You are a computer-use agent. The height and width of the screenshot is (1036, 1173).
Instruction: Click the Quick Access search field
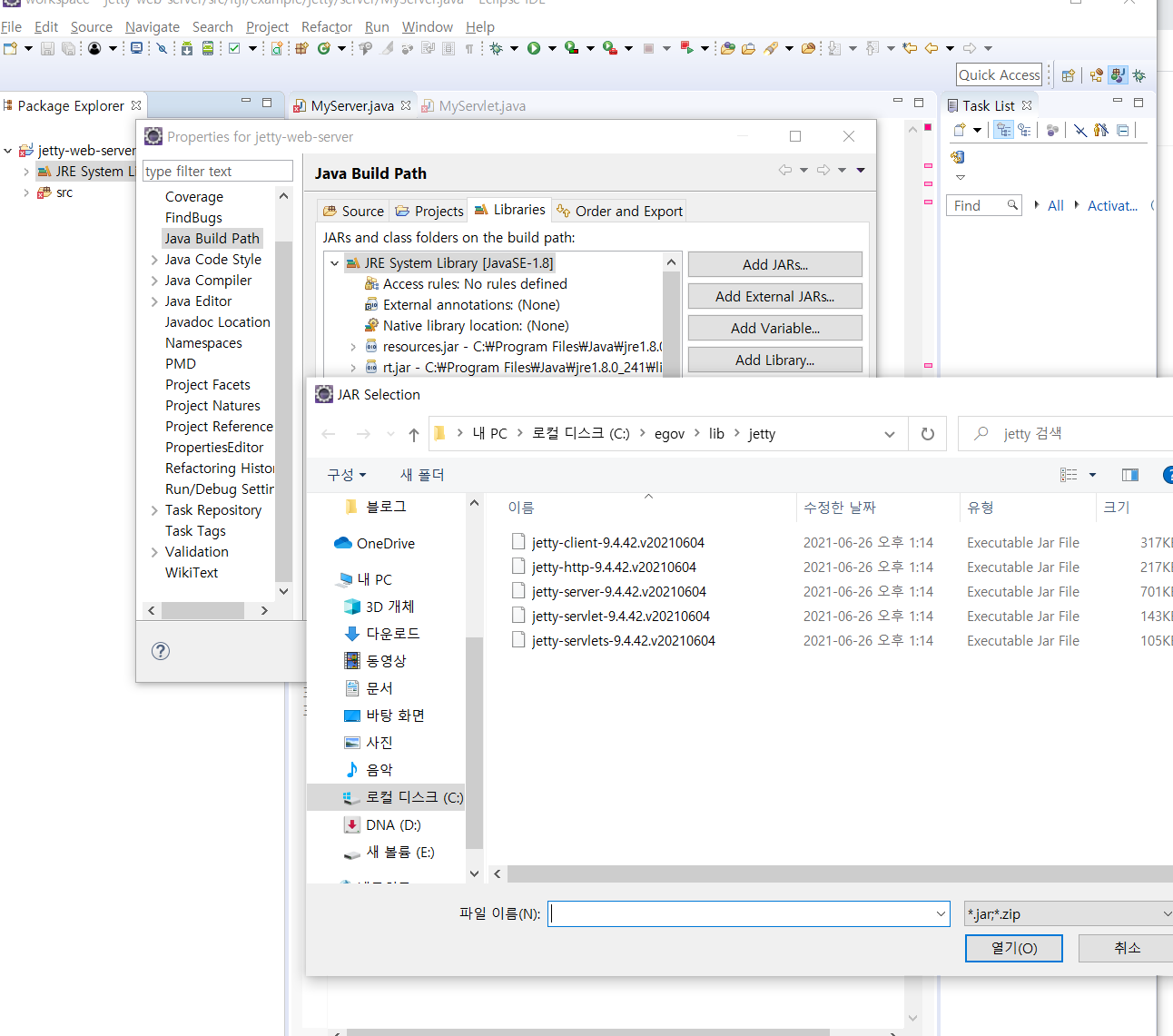[999, 75]
